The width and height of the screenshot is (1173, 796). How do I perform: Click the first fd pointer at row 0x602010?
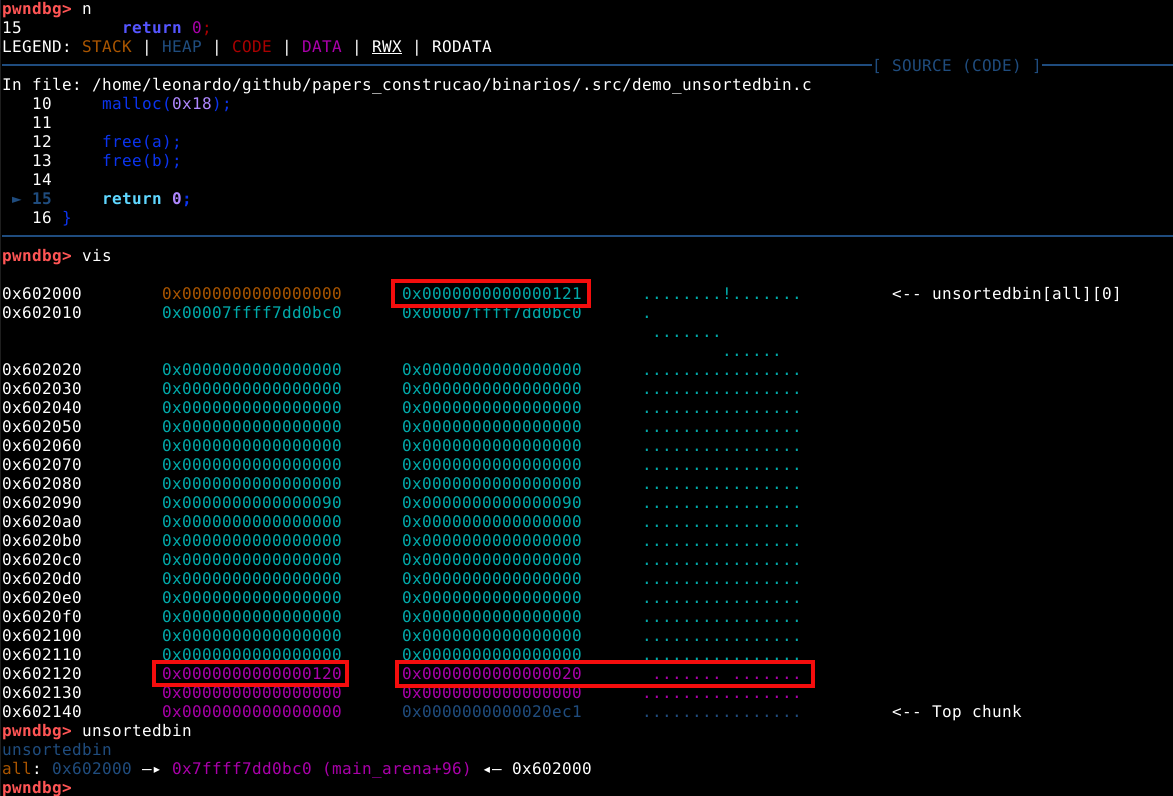click(251, 313)
